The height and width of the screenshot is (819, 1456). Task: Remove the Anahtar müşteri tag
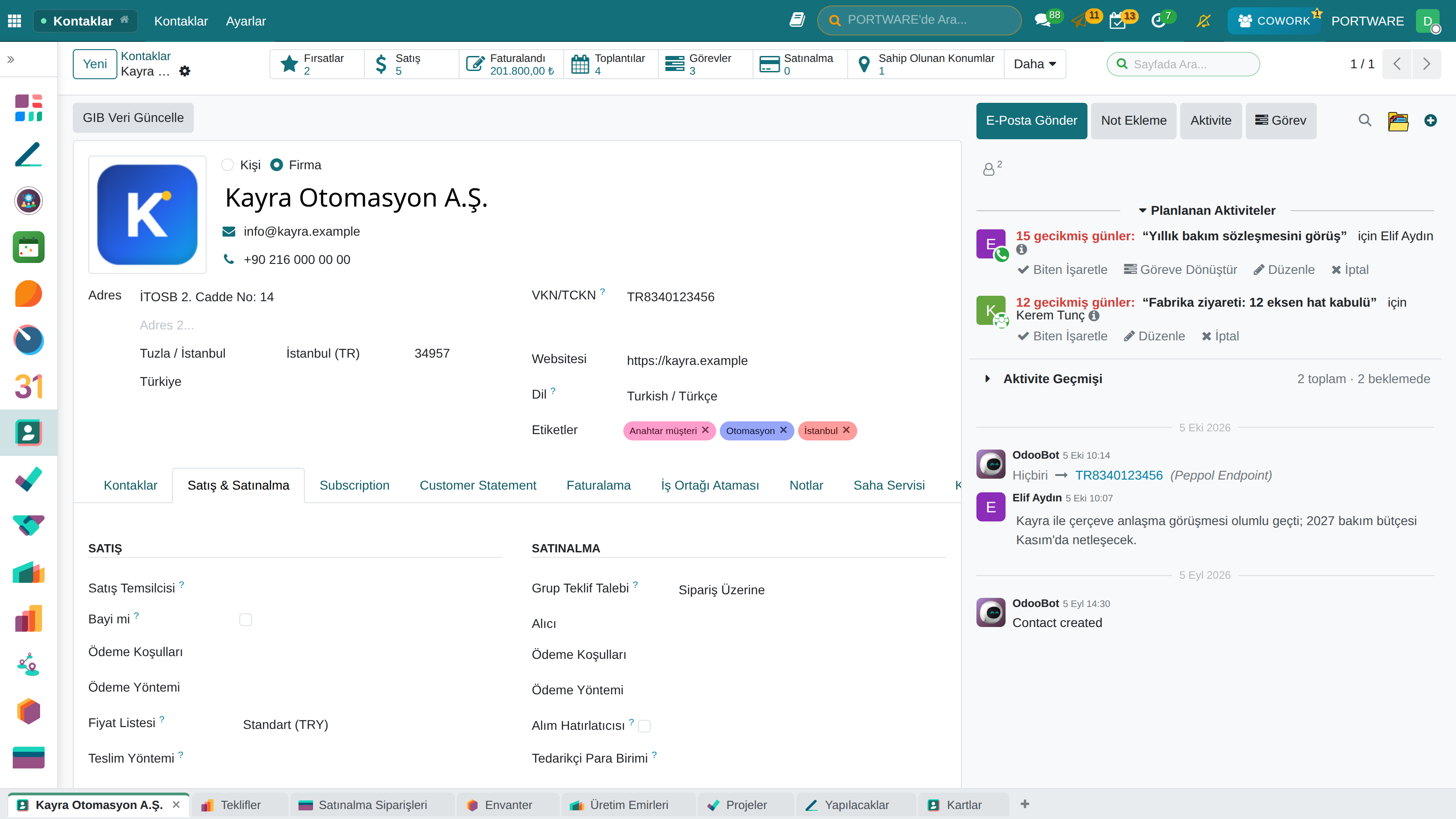click(705, 430)
